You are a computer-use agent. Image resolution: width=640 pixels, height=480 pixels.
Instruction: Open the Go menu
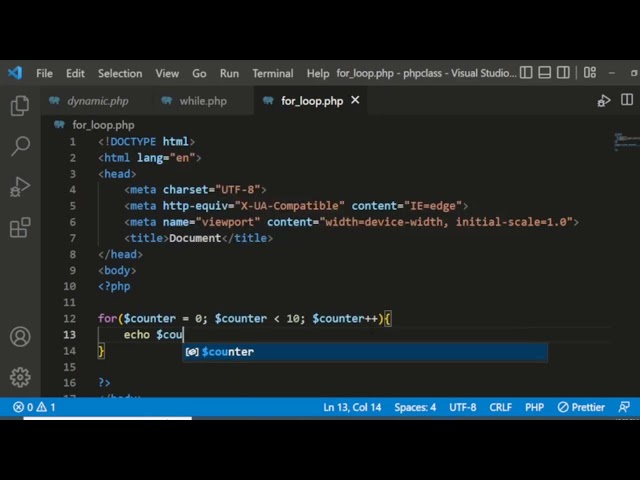click(199, 73)
